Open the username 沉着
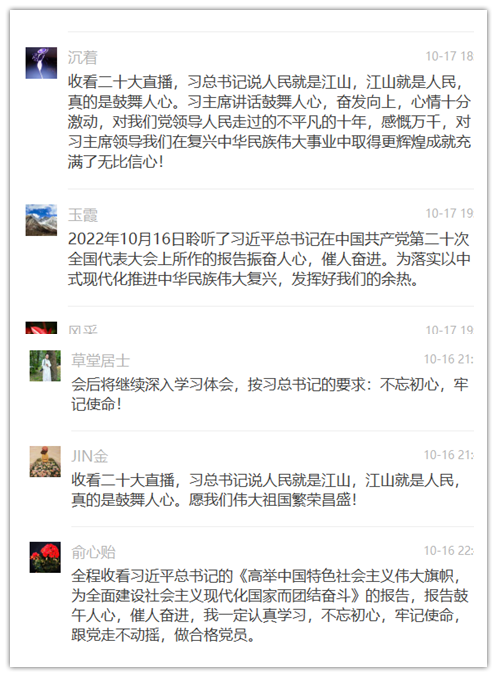 pyautogui.click(x=82, y=57)
